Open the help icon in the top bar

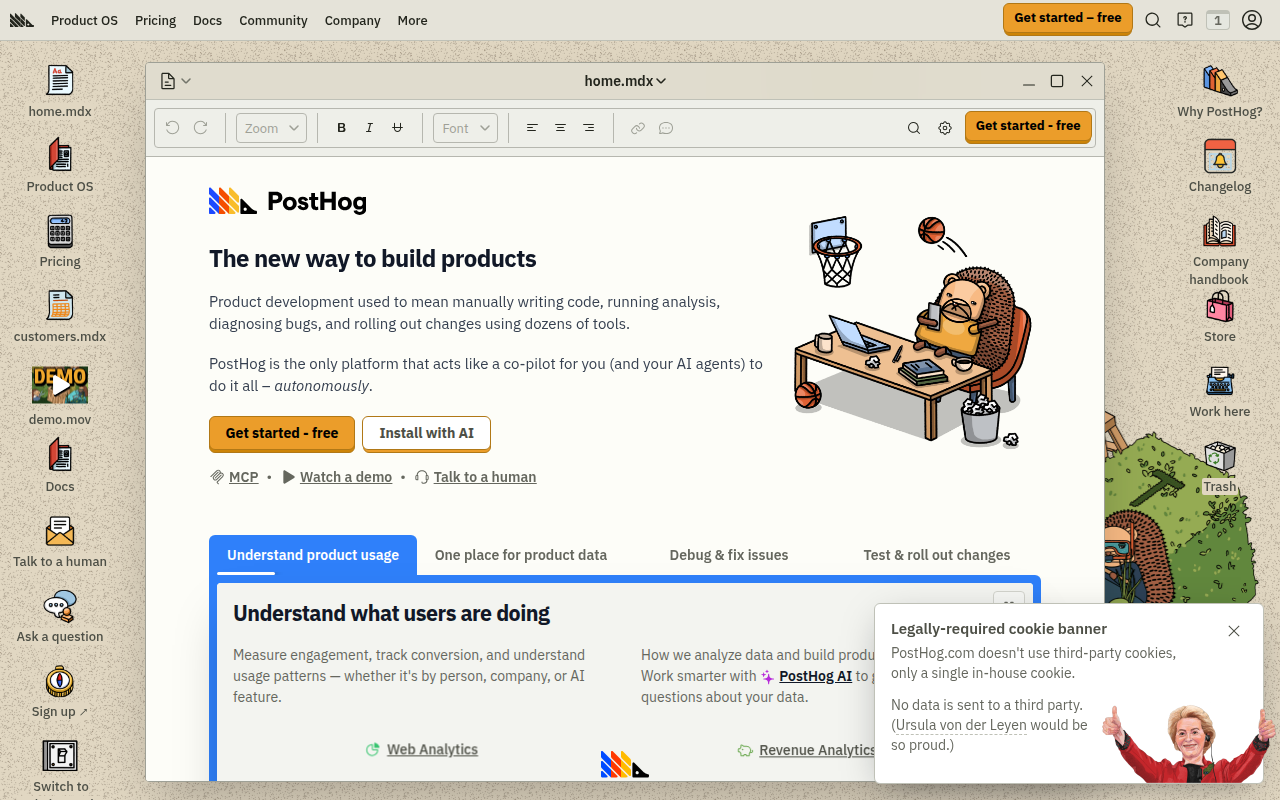1185,20
